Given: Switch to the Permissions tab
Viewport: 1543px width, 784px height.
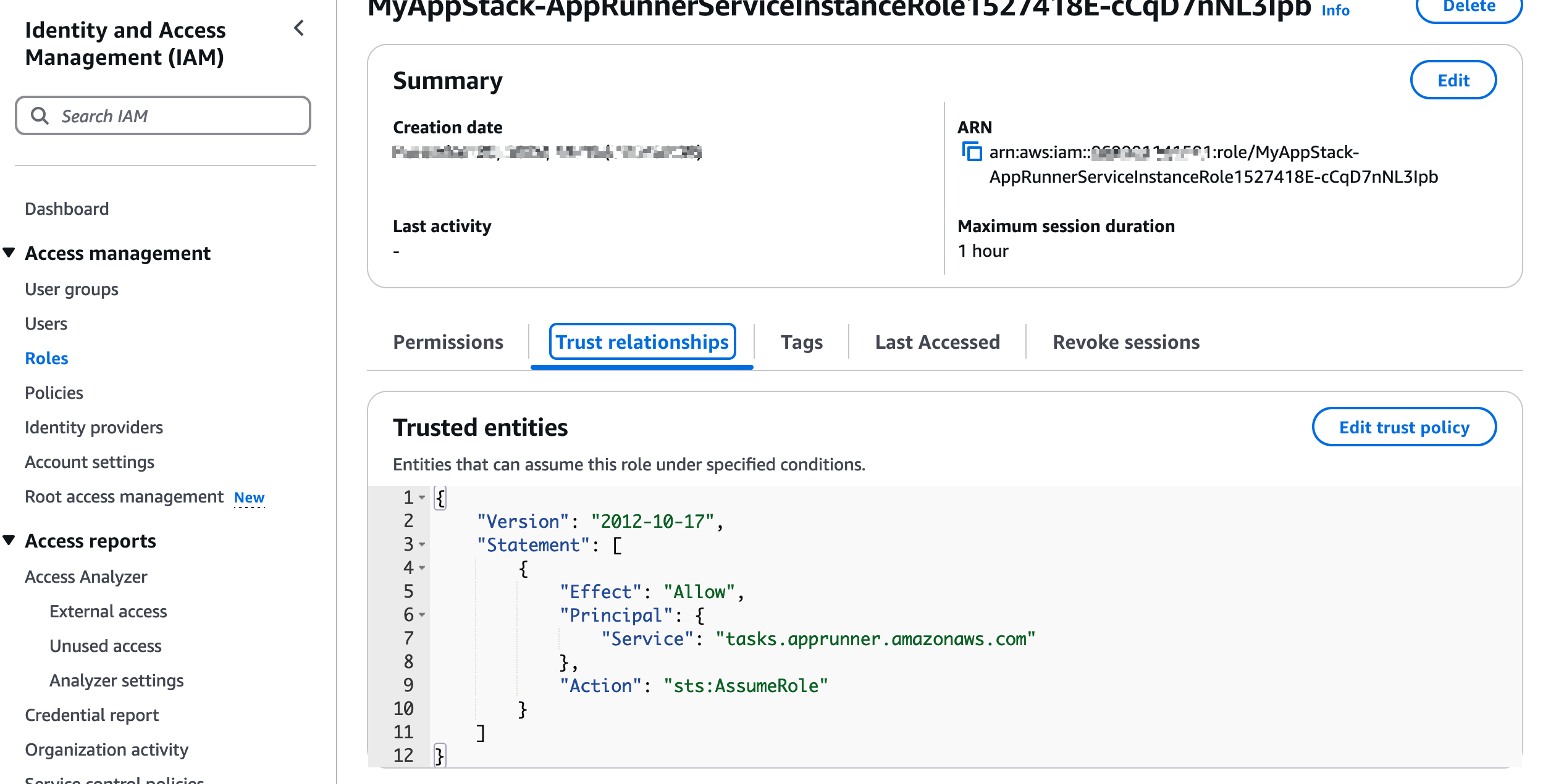Looking at the screenshot, I should point(448,342).
